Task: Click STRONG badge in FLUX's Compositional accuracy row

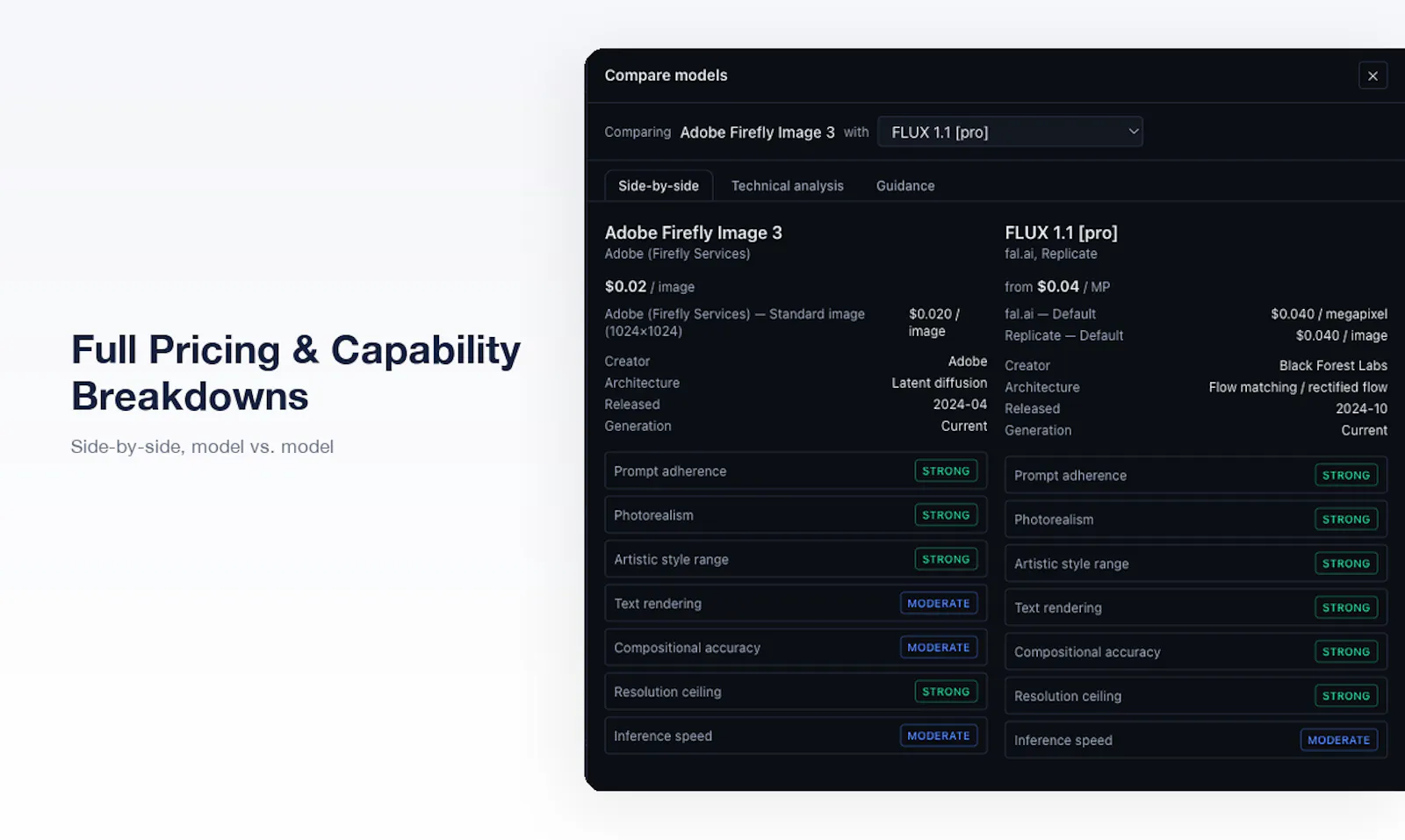Action: [x=1346, y=652]
